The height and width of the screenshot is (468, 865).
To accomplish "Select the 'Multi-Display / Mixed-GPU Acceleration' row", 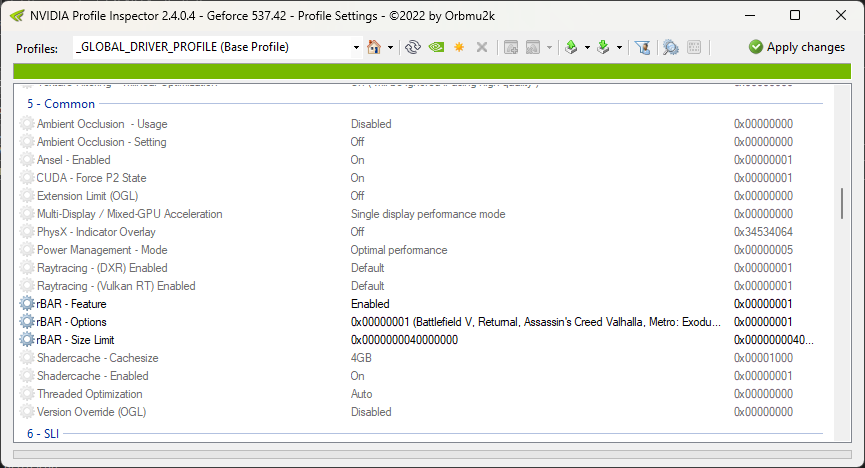I will click(x=130, y=214).
